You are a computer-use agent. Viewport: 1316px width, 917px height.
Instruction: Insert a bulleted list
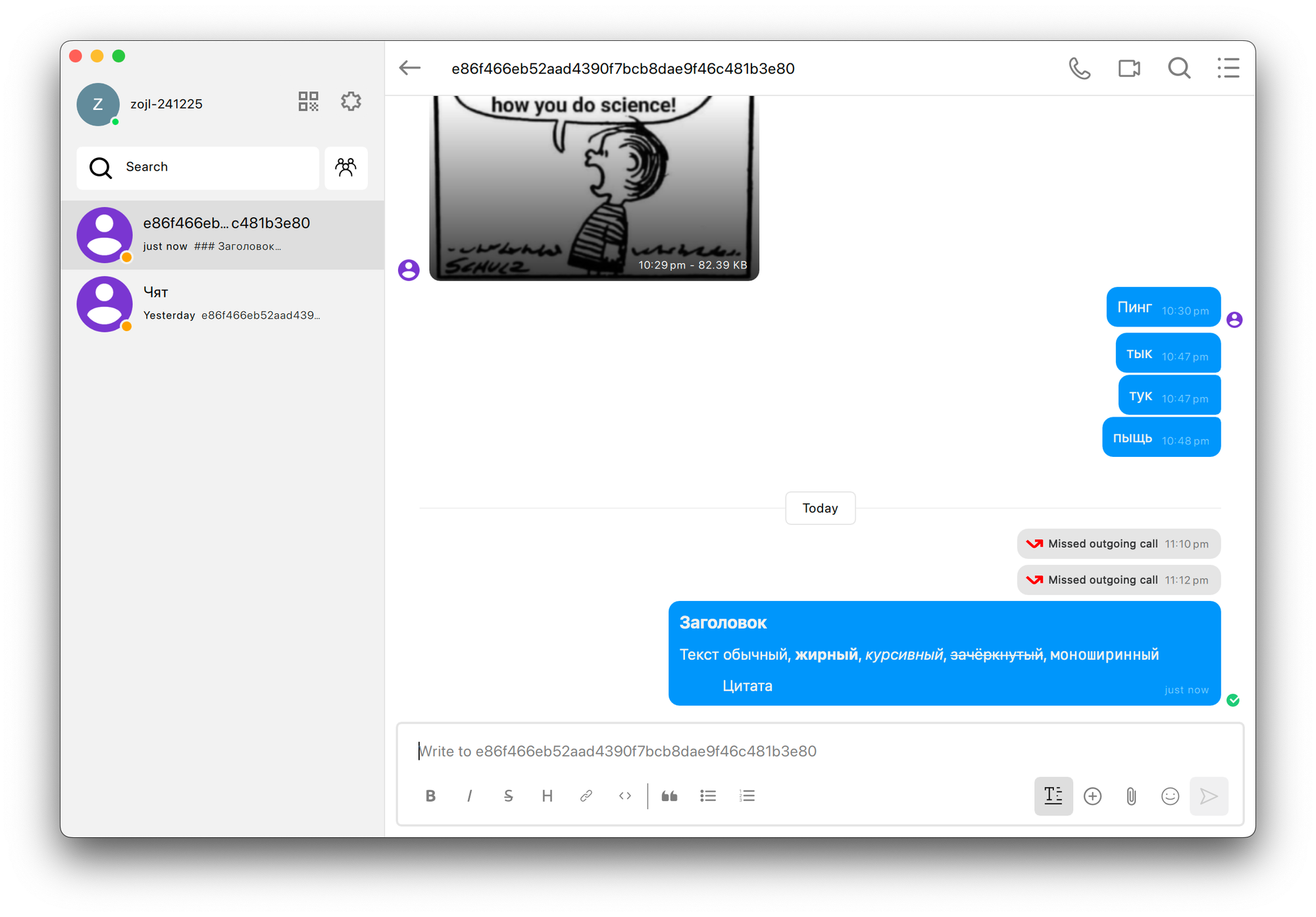point(708,796)
